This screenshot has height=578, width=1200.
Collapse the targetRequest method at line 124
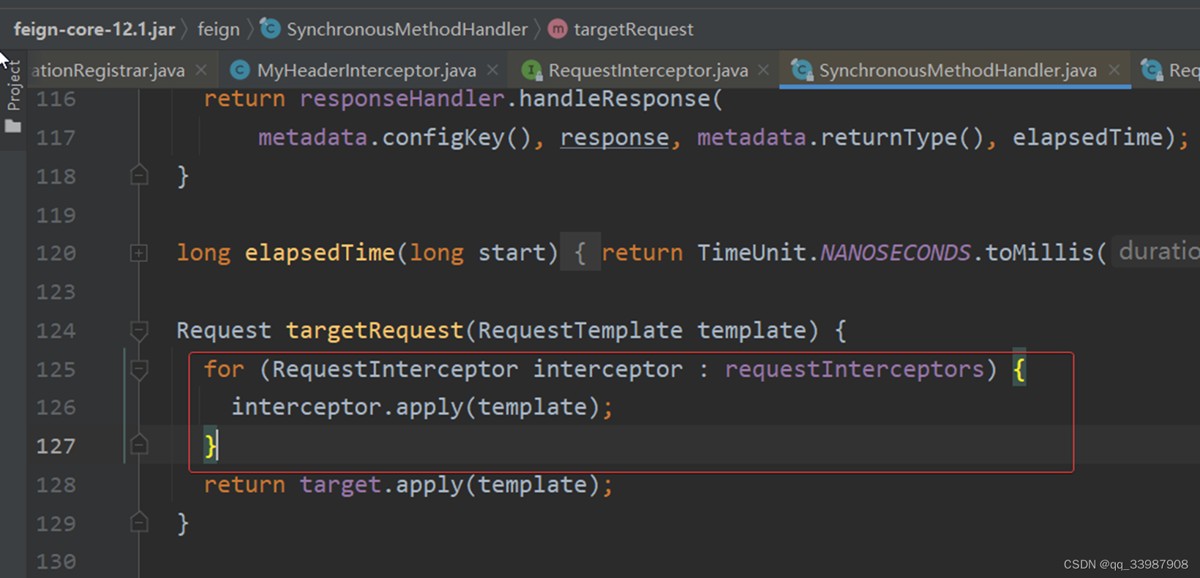pyautogui.click(x=139, y=331)
